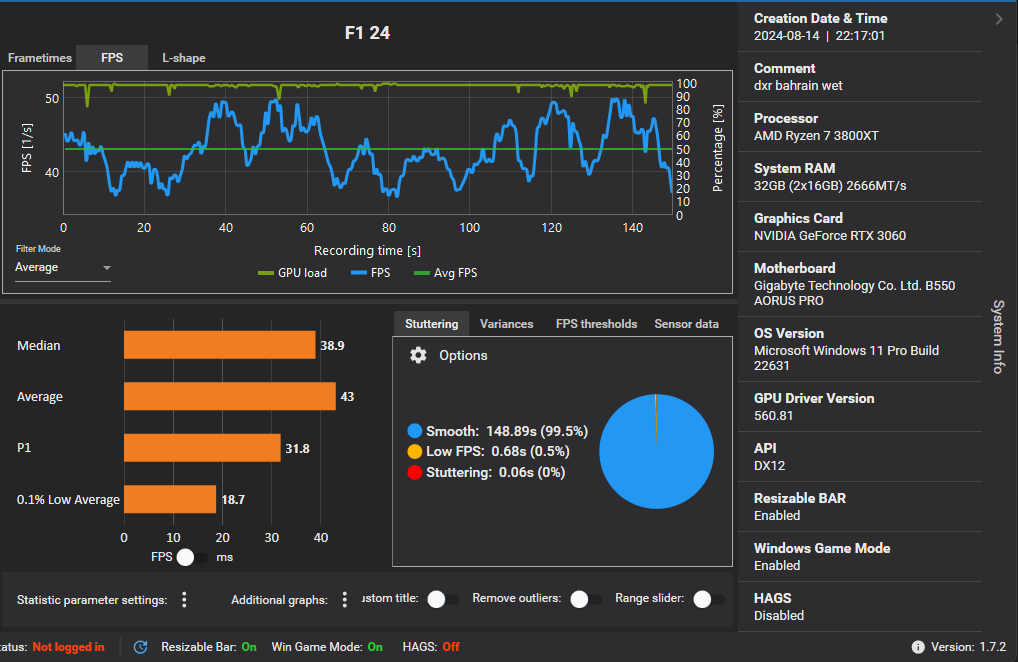This screenshot has width=1018, height=662.
Task: Enable the Range slider switch
Action: point(708,599)
